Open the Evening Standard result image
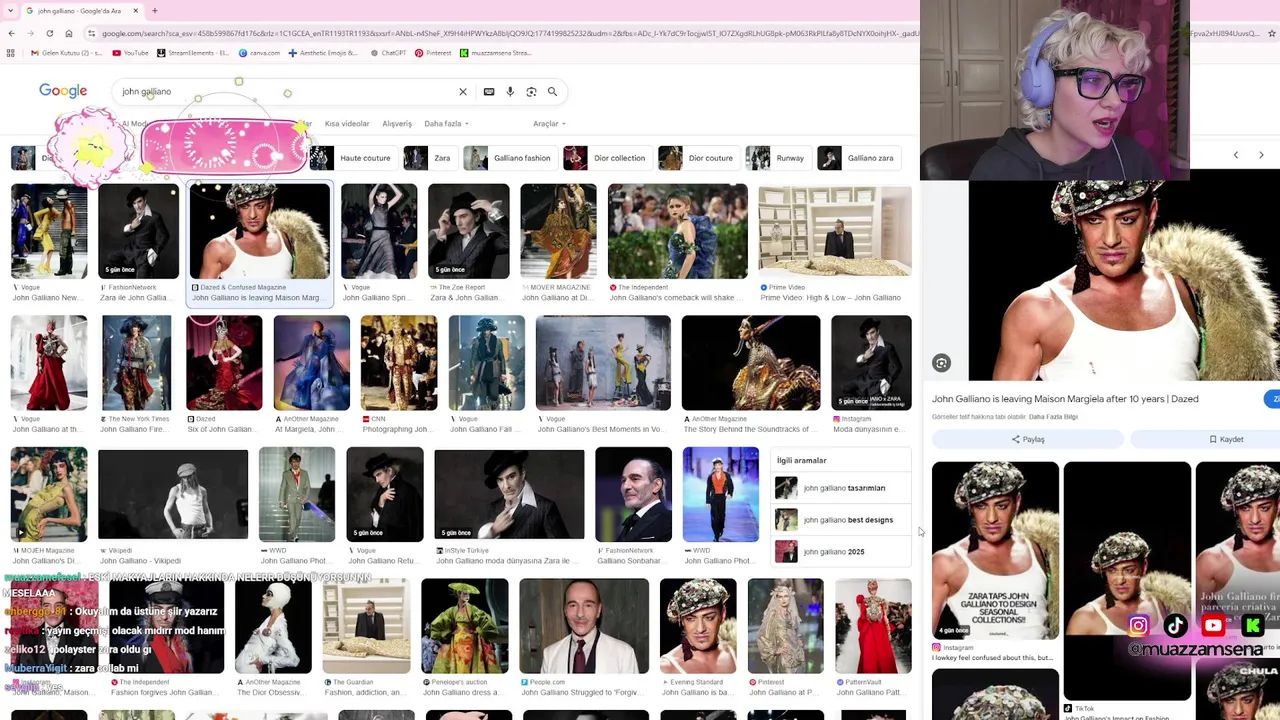The image size is (1280, 720). [x=698, y=626]
